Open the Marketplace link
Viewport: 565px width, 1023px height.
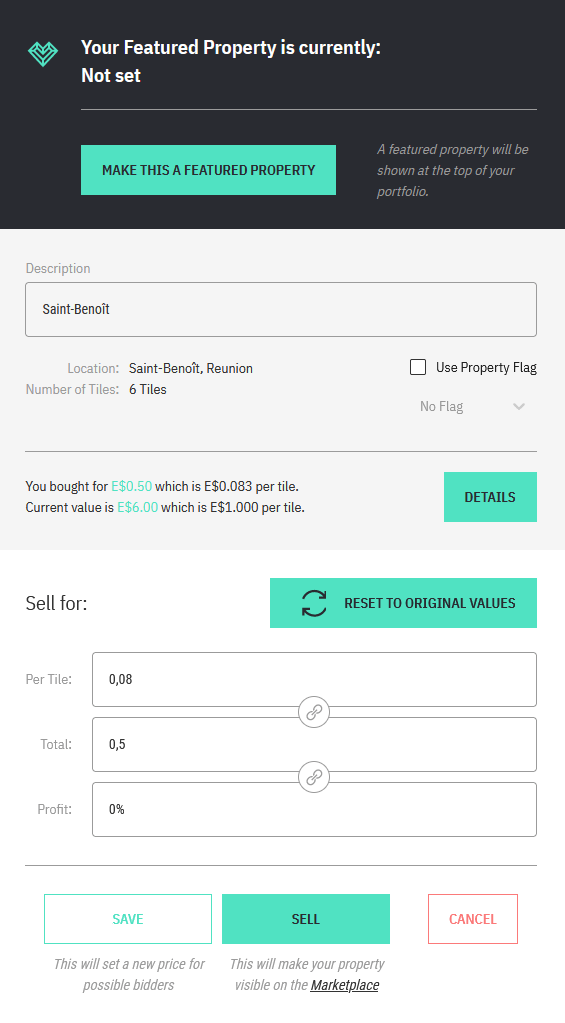coord(344,985)
